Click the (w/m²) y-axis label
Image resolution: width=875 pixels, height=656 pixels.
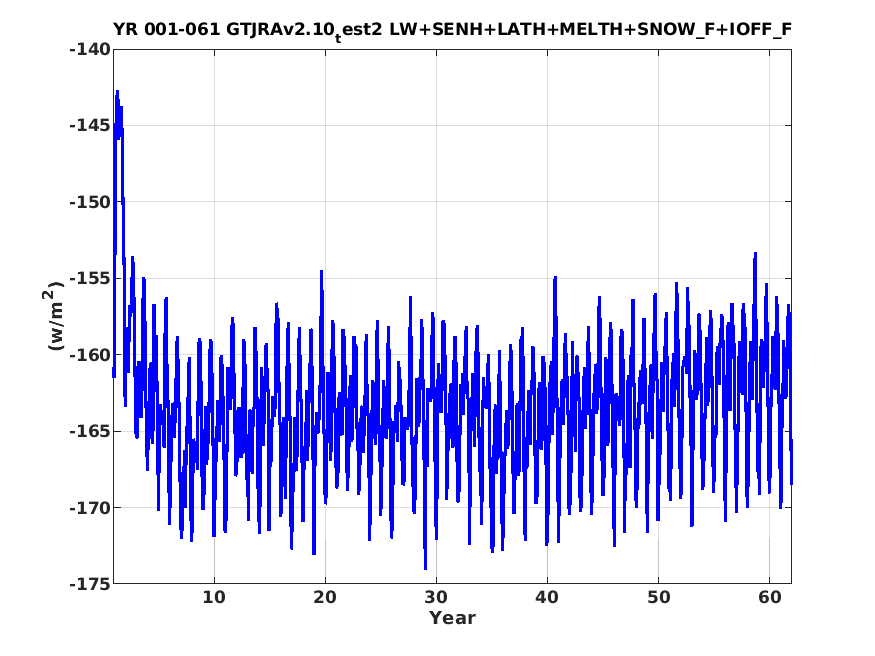[52, 316]
